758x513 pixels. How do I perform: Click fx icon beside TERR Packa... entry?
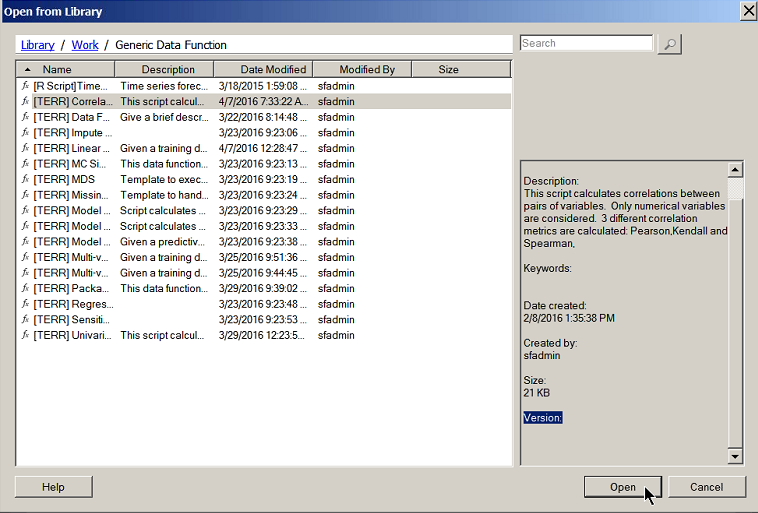click(x=25, y=288)
